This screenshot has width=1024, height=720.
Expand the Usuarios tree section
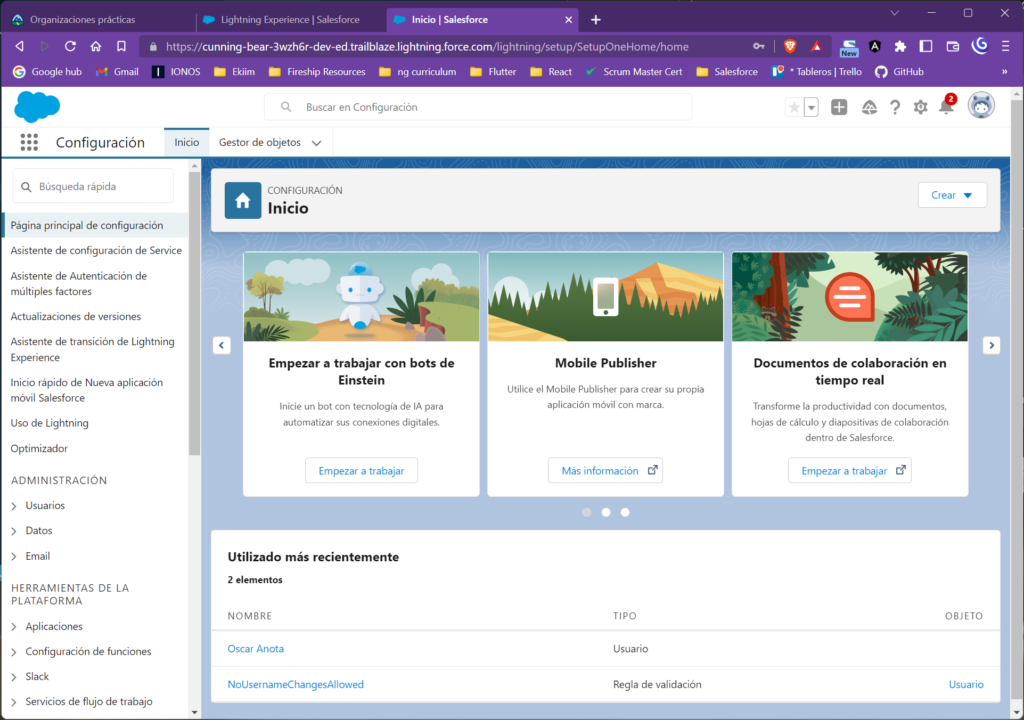point(14,506)
